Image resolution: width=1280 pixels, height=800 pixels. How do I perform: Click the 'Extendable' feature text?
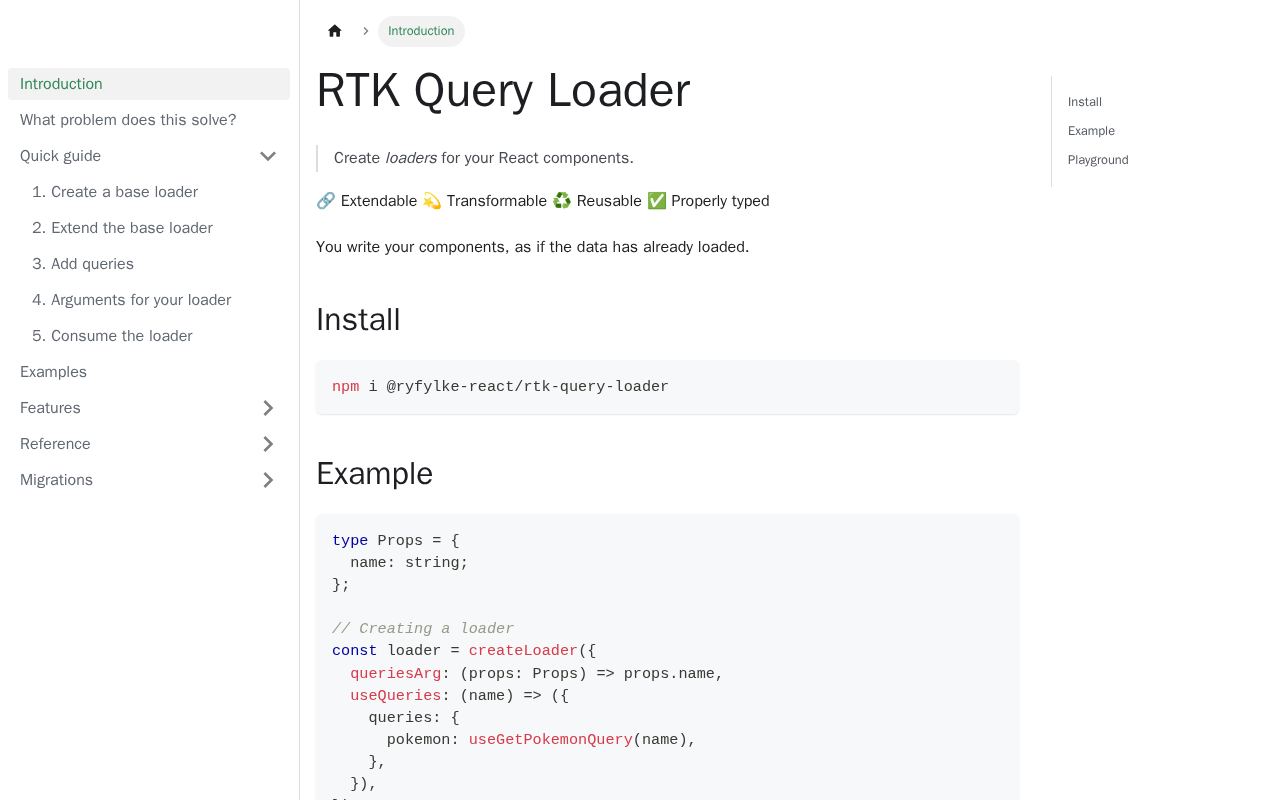[x=379, y=201]
